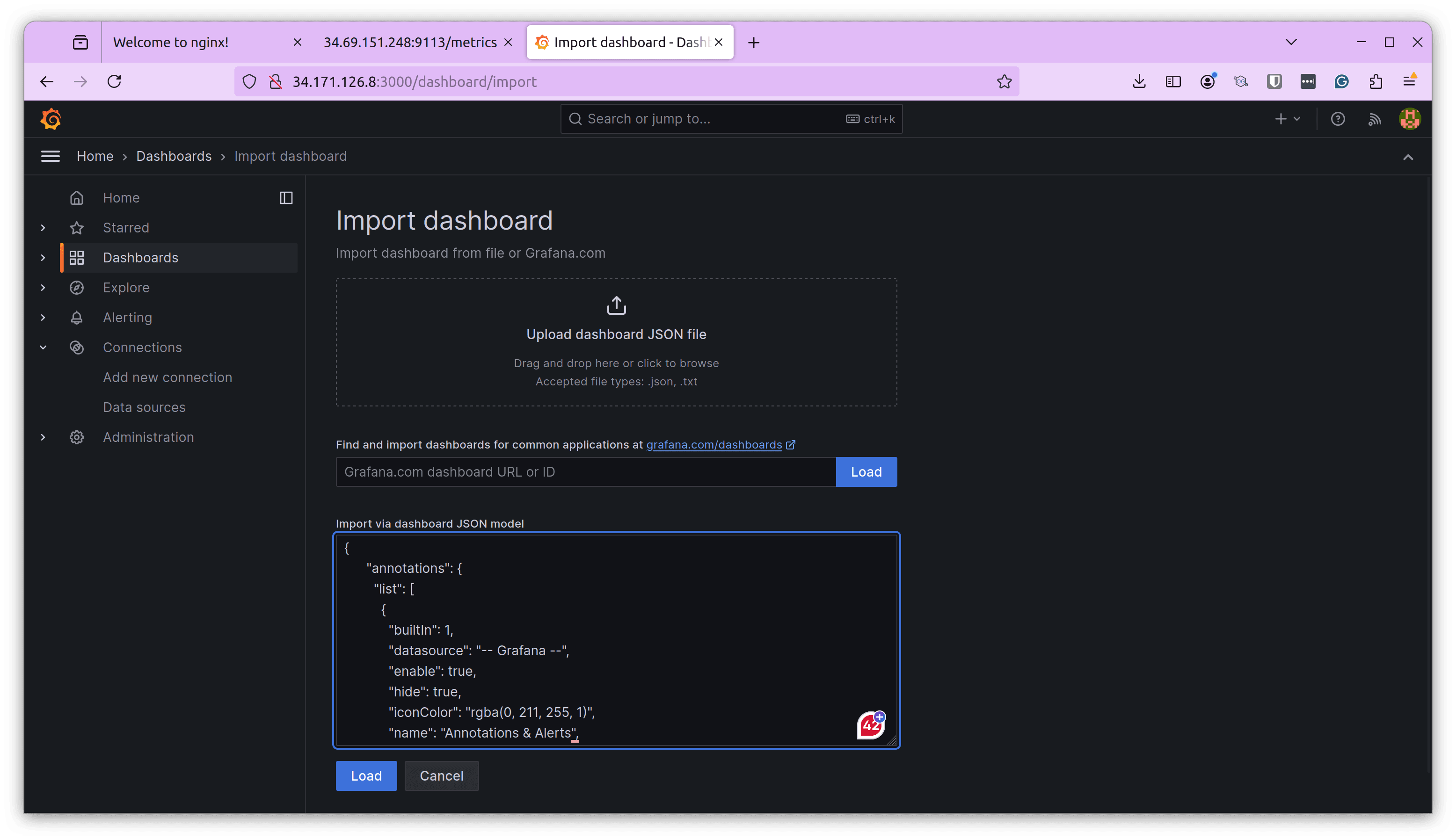Screen dimensions: 1456x840
Task: Expand the Starred section chevron
Action: click(43, 228)
